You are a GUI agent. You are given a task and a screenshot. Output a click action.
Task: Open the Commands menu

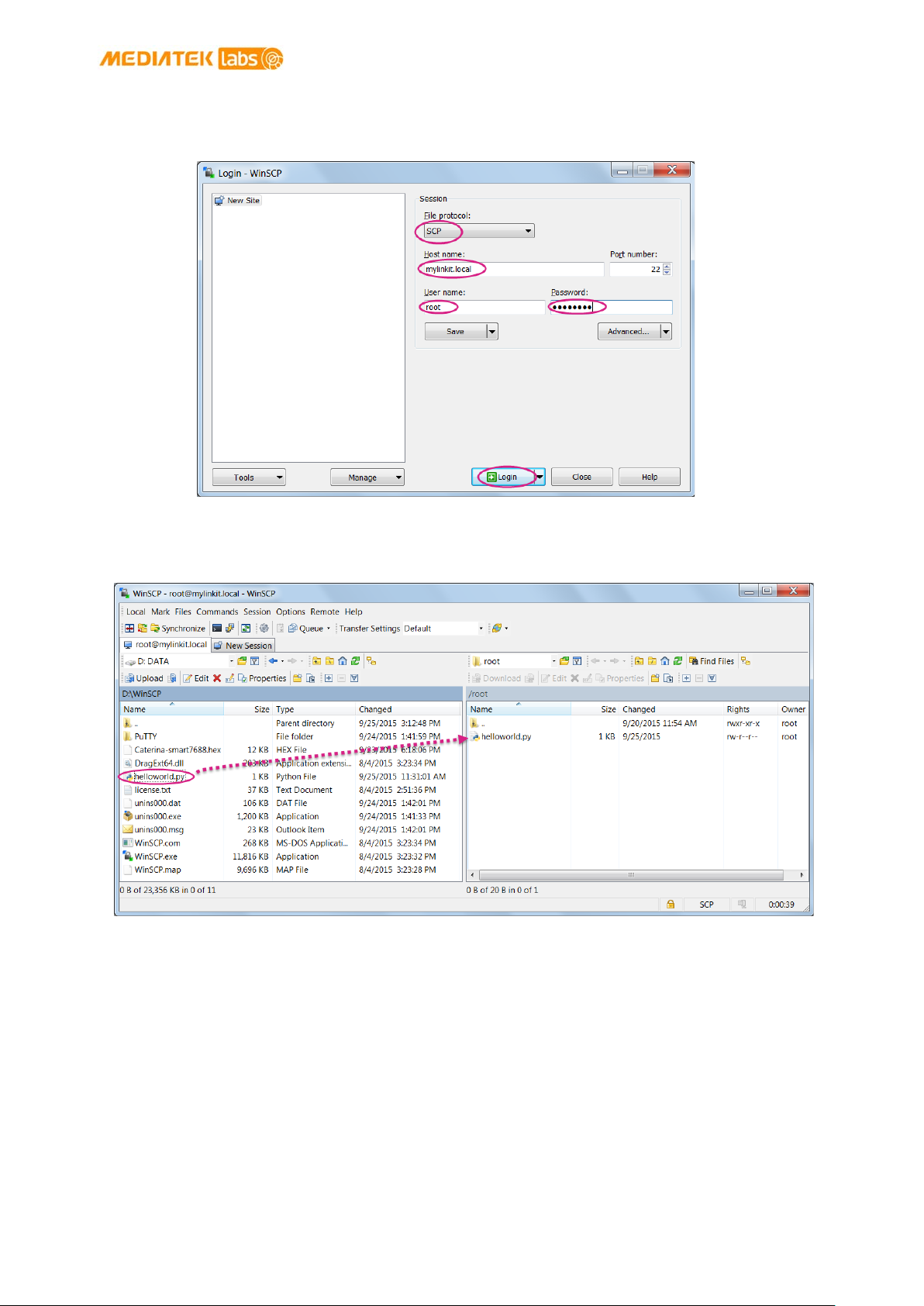pos(217,612)
